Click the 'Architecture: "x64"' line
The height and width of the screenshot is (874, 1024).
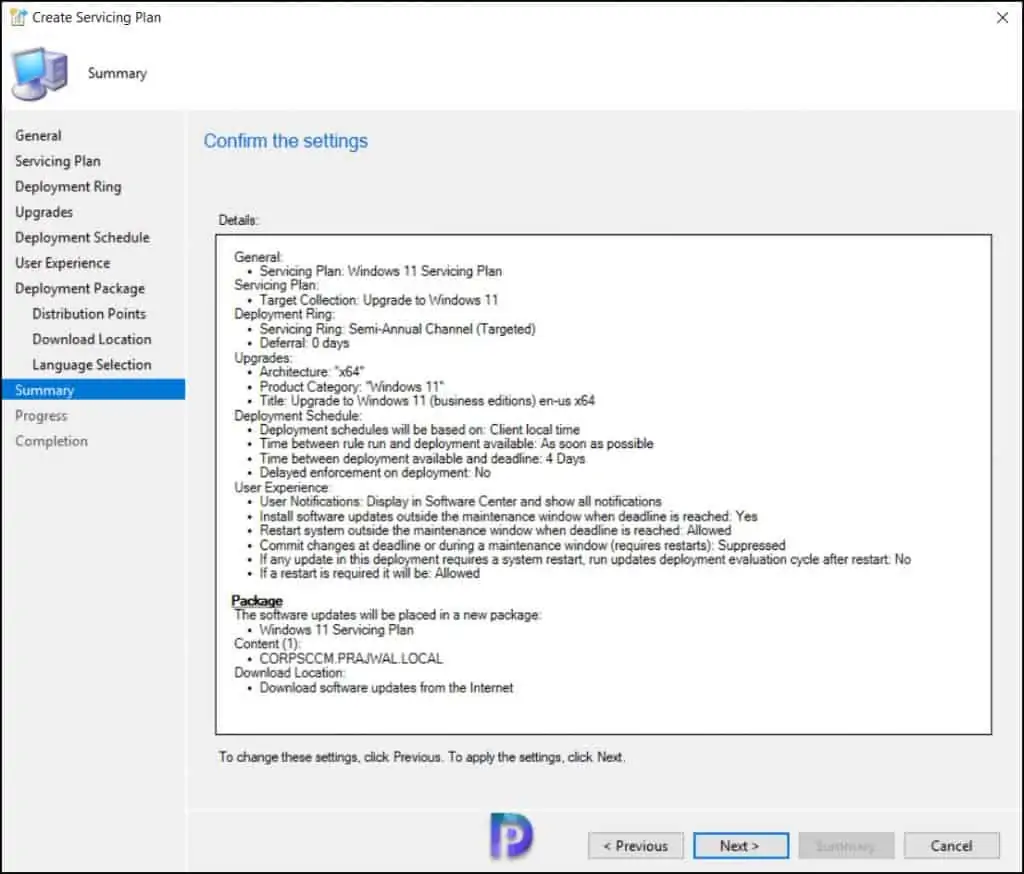pyautogui.click(x=312, y=372)
